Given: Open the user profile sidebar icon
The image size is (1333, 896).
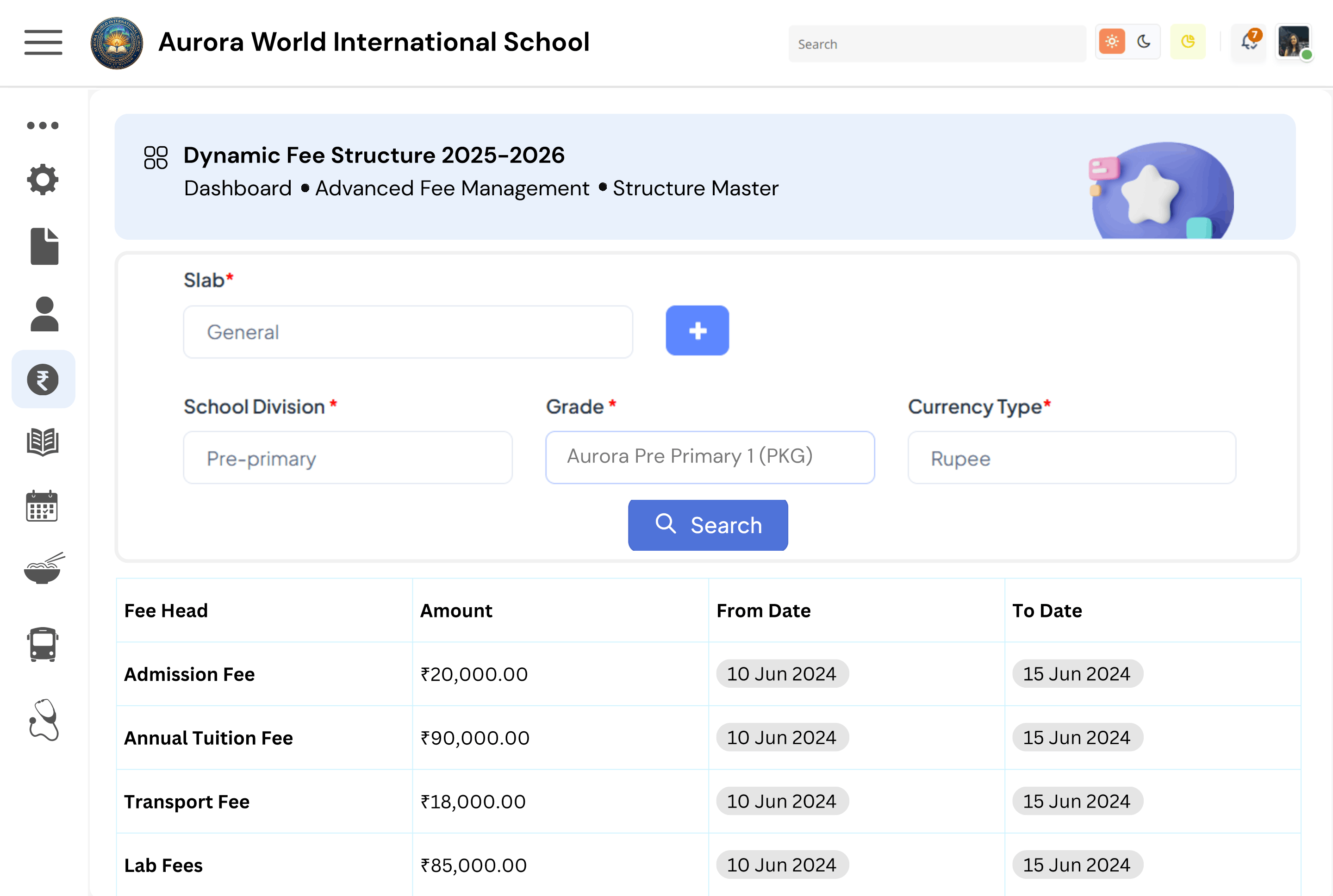Looking at the screenshot, I should (44, 314).
